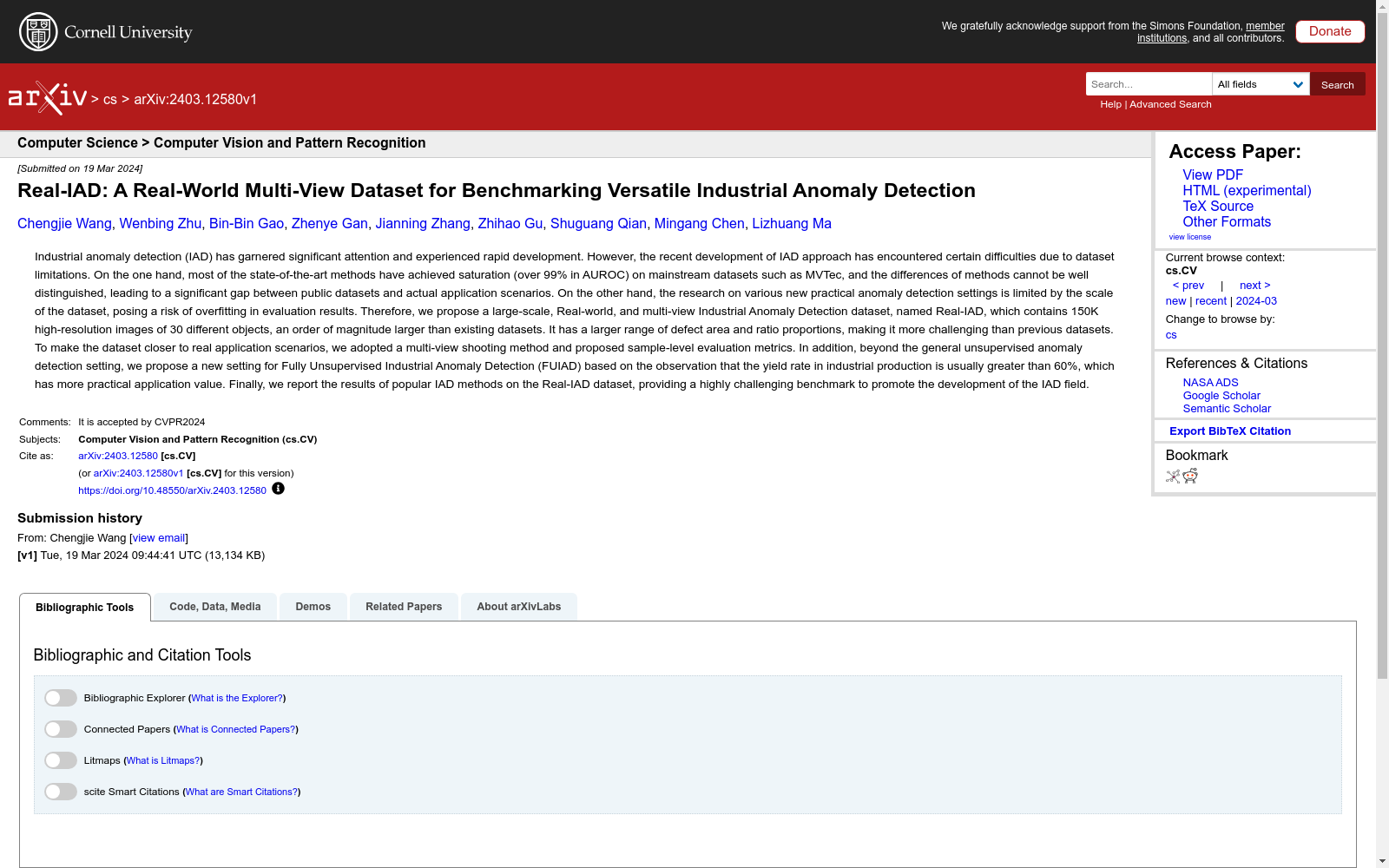Viewport: 1389px width, 868px height.
Task: Click the view license link
Action: pyautogui.click(x=1190, y=237)
